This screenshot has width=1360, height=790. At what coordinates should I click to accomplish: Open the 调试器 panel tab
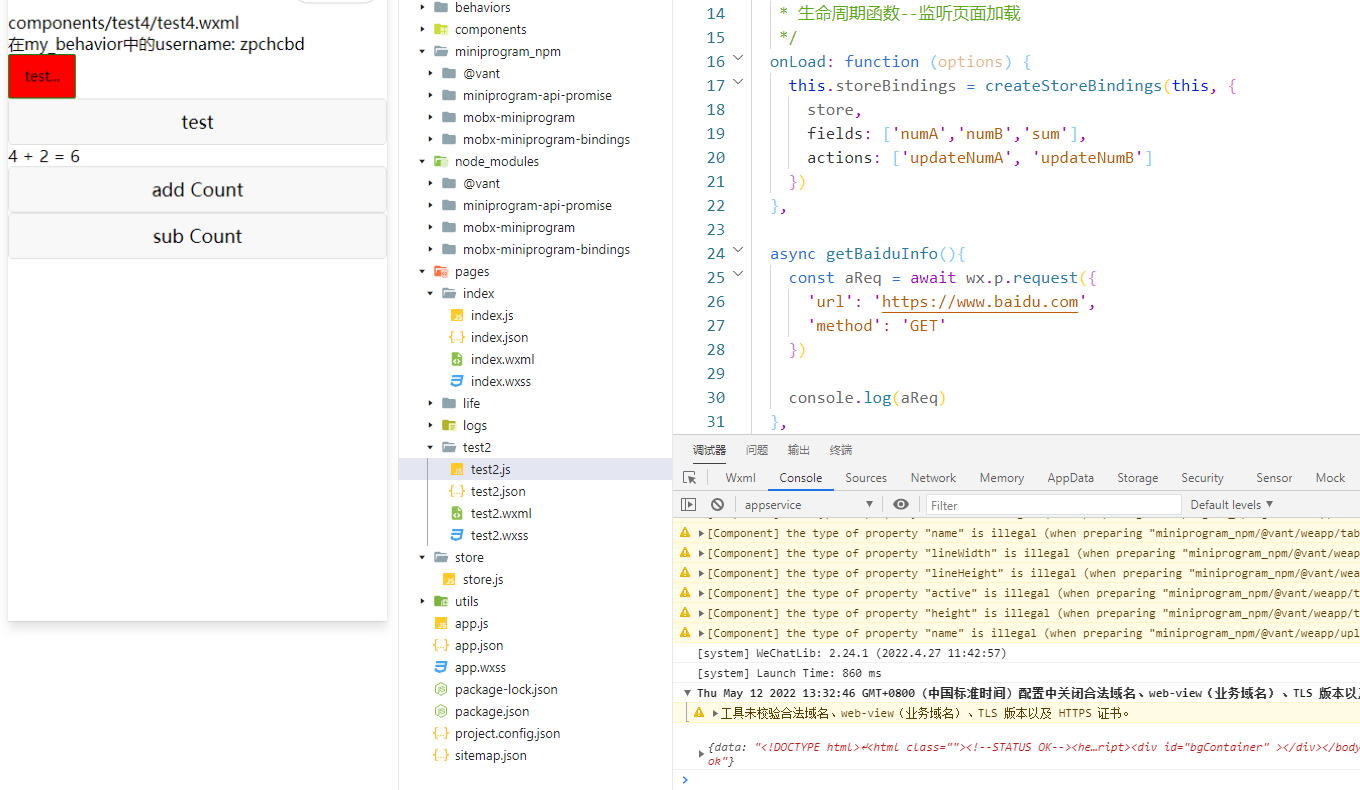[710, 450]
